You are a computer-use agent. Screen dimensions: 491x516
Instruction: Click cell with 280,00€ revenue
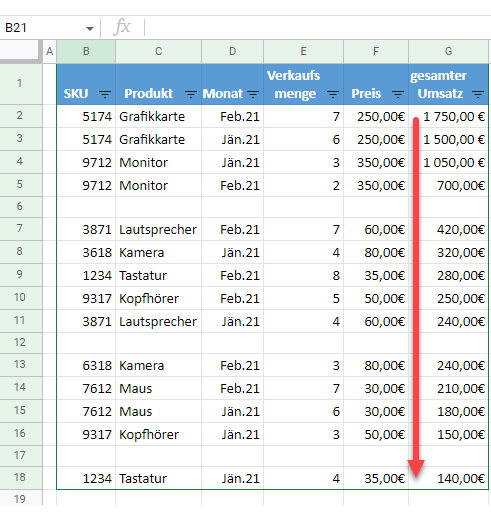[448, 275]
